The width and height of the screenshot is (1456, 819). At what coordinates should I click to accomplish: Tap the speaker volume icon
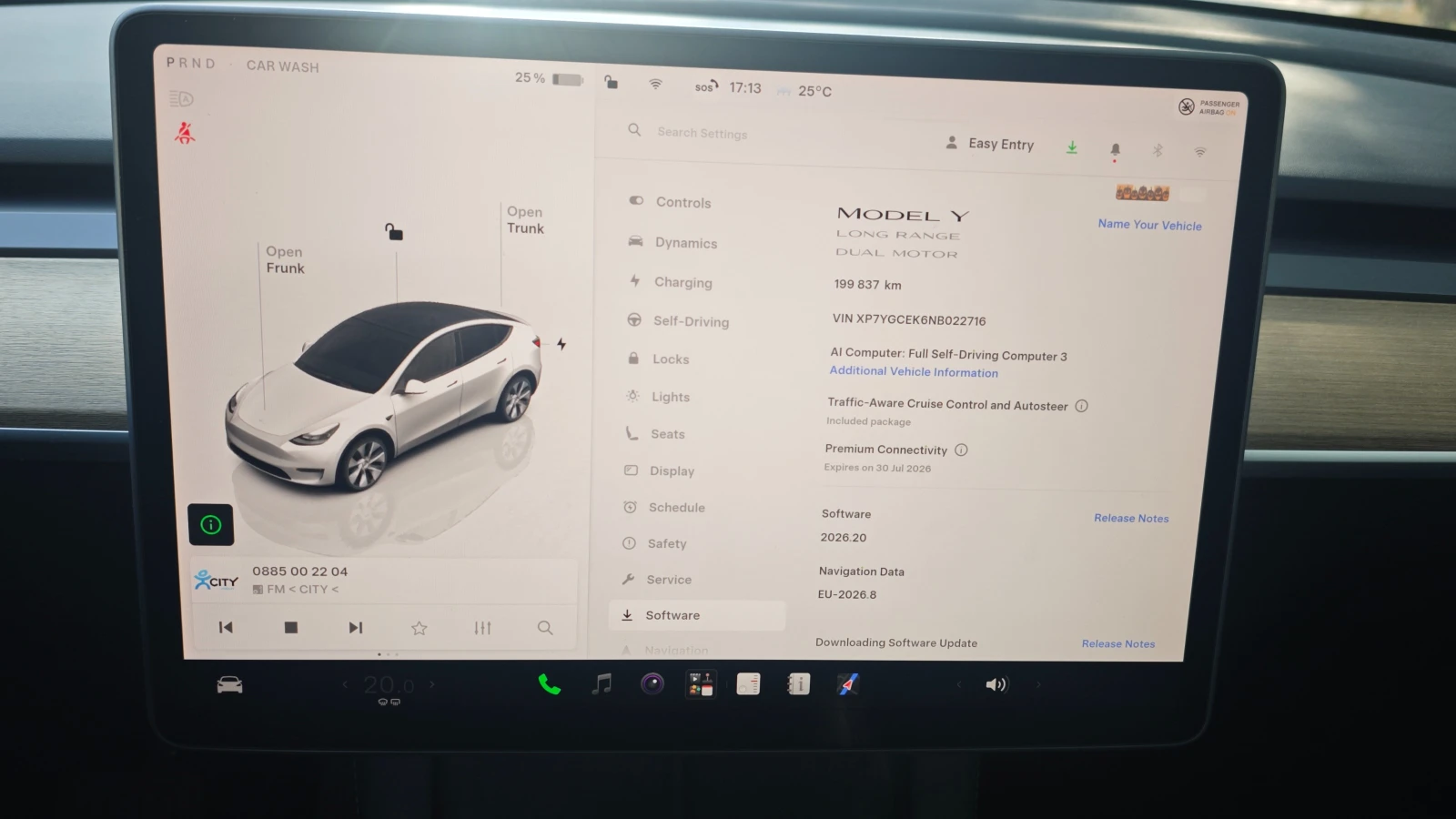(x=996, y=684)
